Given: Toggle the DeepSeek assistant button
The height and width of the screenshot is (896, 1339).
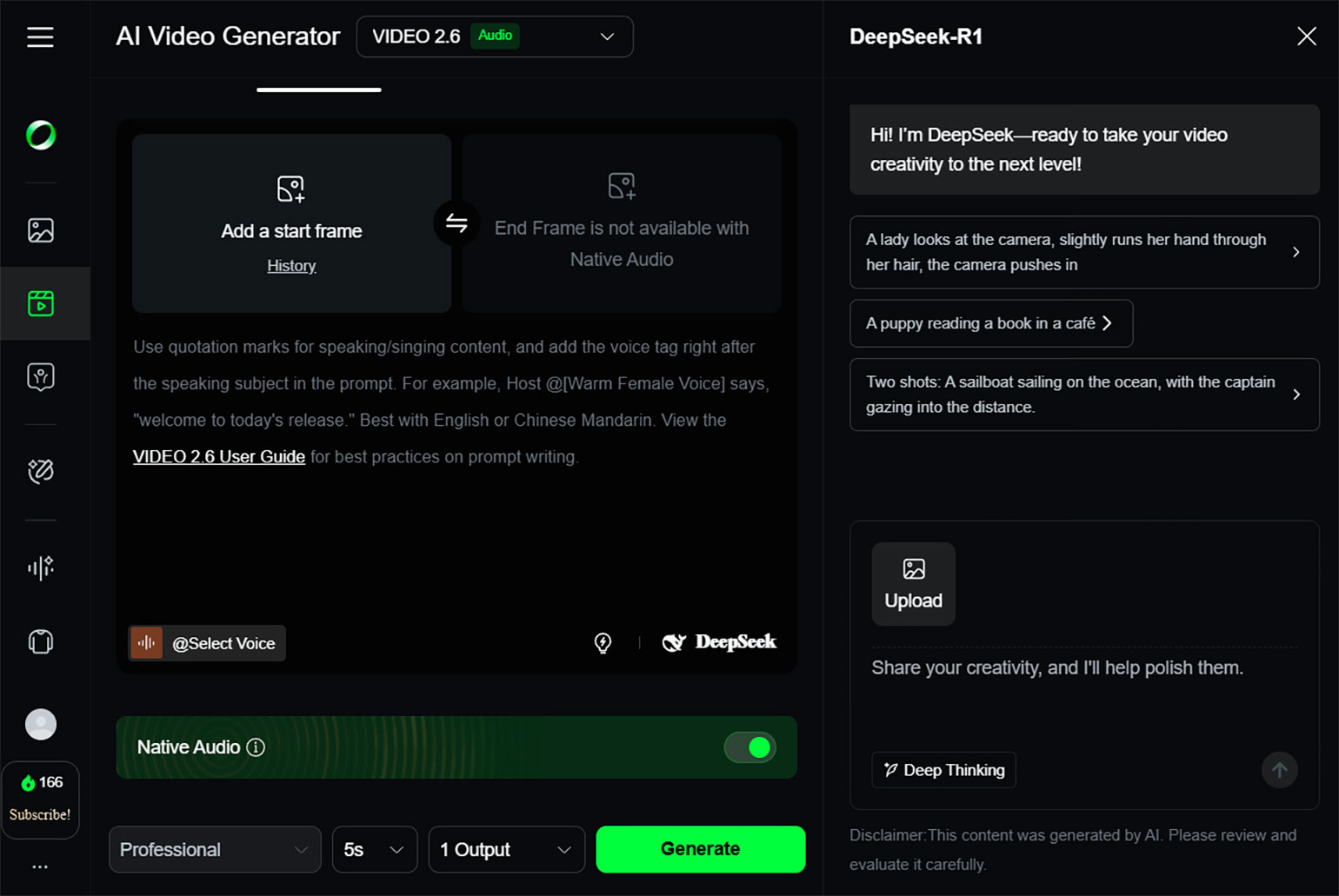Looking at the screenshot, I should click(720, 642).
